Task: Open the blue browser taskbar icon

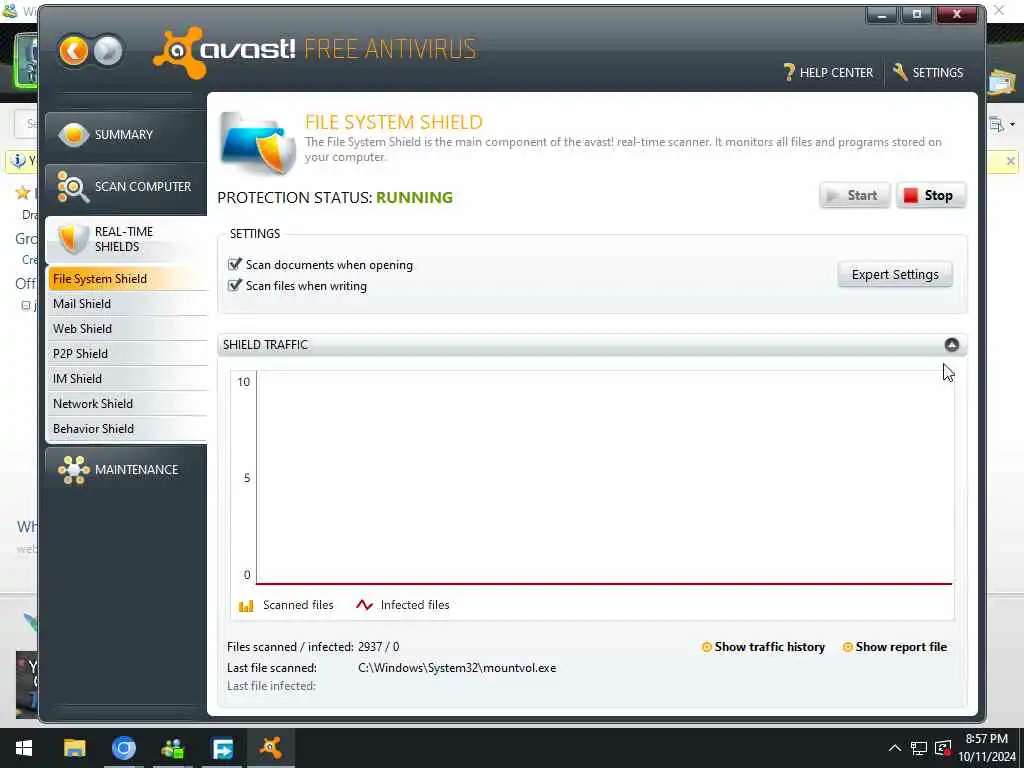Action: [123, 748]
